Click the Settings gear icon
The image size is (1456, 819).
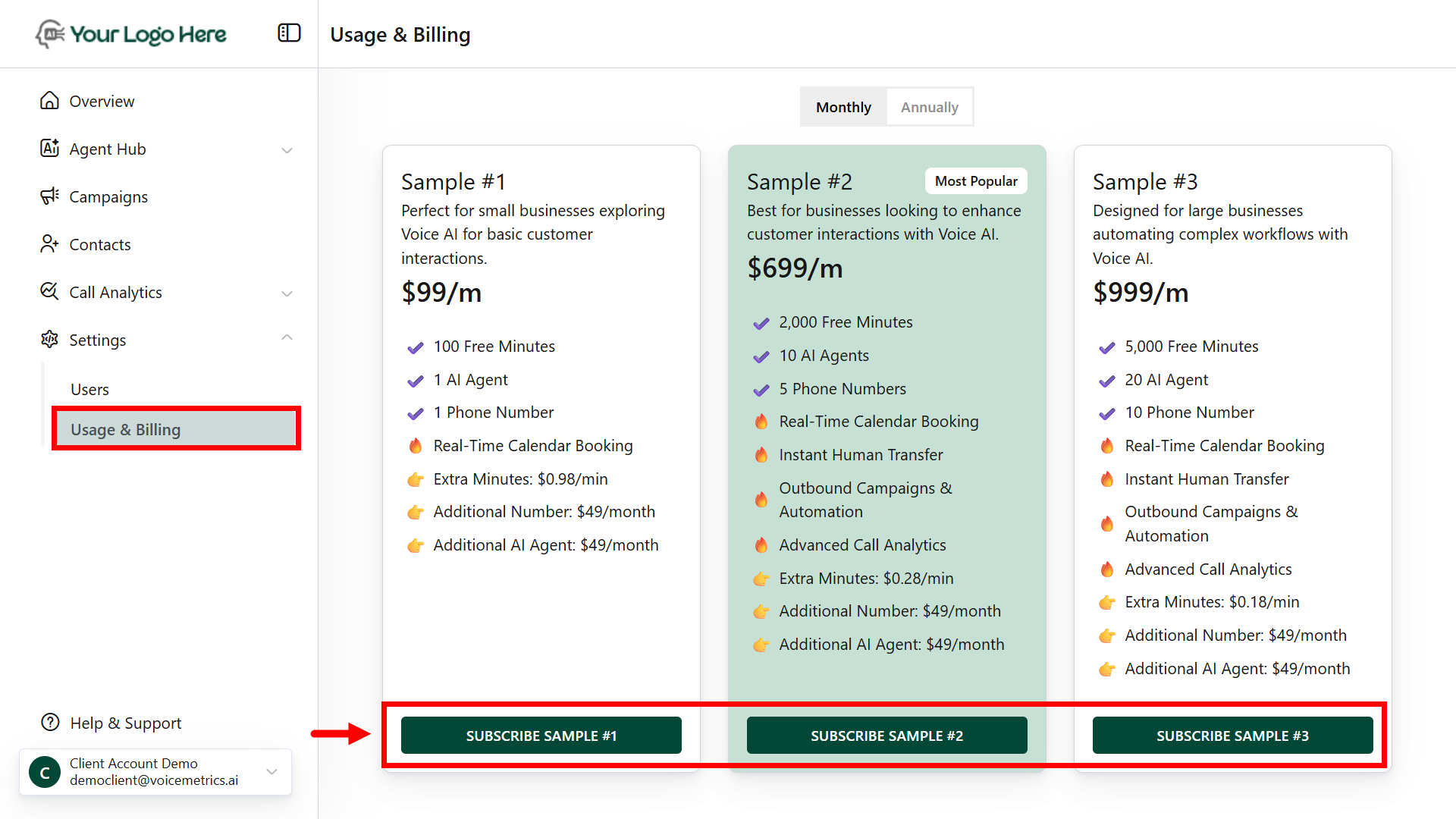pyautogui.click(x=49, y=340)
